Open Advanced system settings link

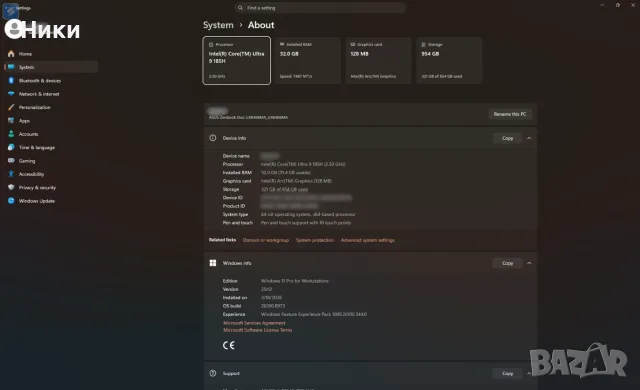[367, 240]
